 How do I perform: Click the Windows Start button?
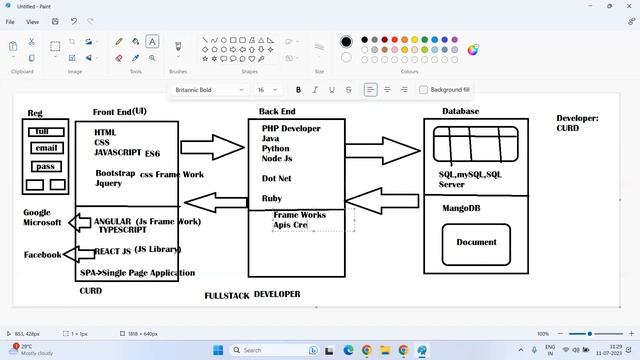click(x=218, y=350)
